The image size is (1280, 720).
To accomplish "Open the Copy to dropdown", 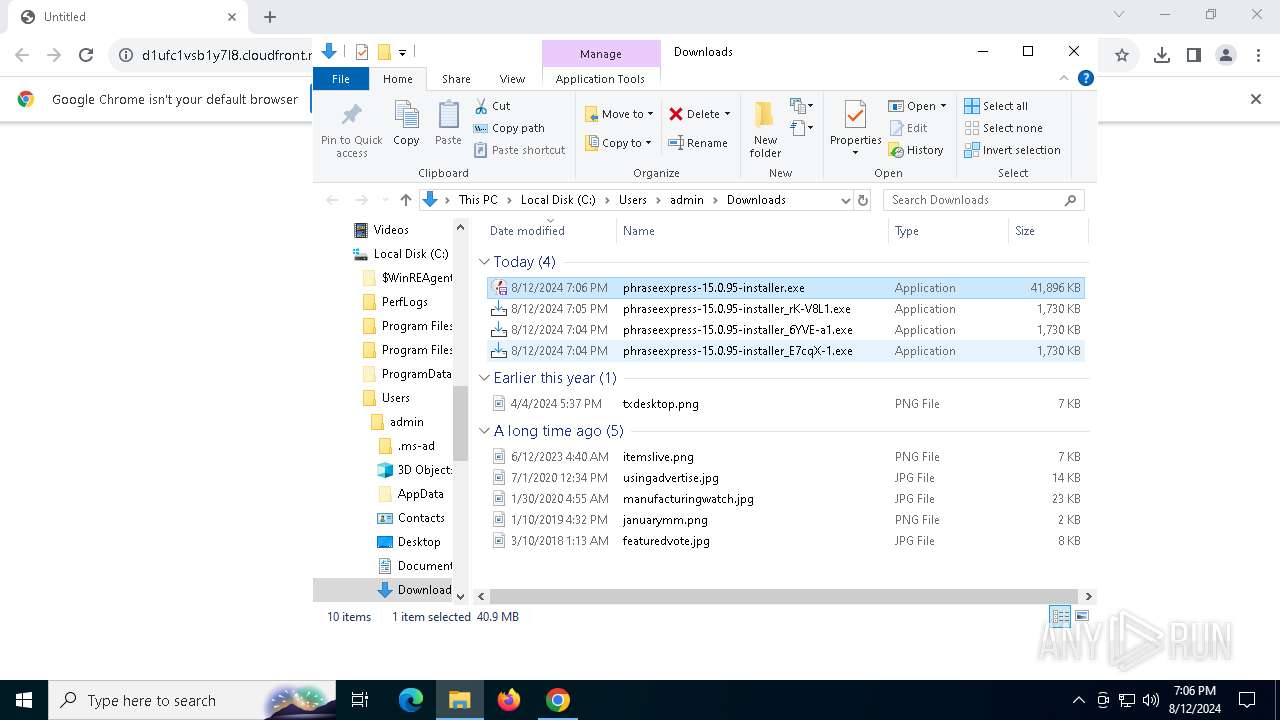I will click(x=618, y=143).
